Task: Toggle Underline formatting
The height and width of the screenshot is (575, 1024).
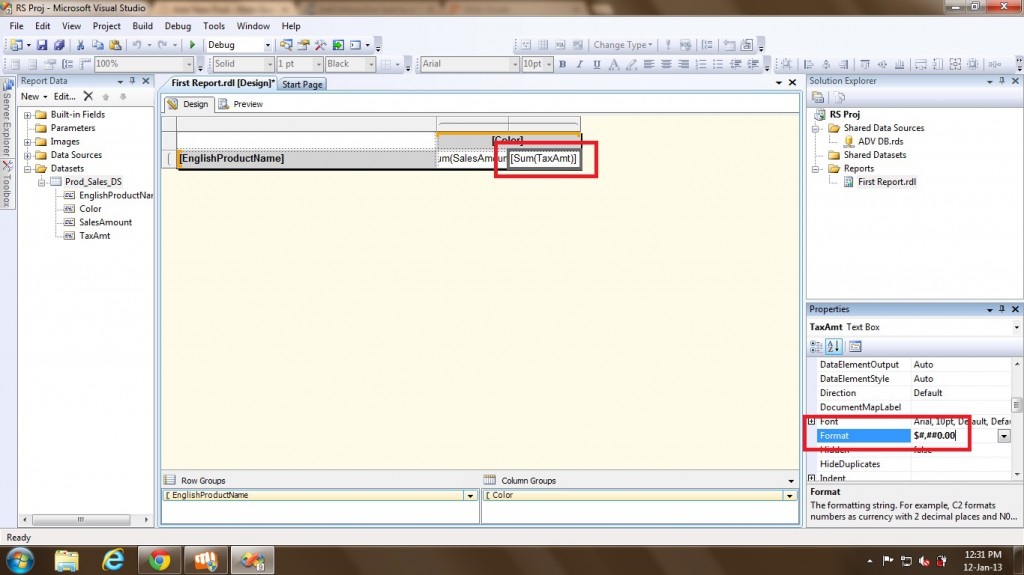Action: [x=596, y=64]
